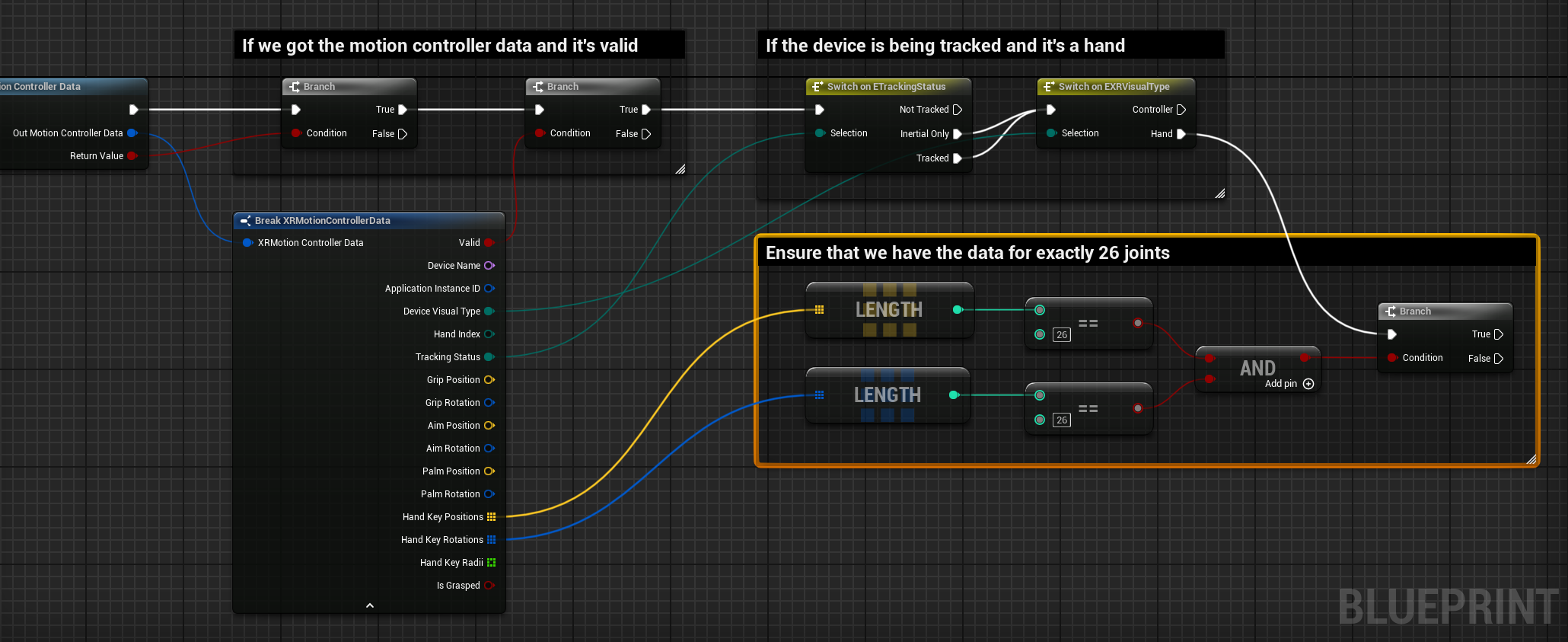Click the Aim Rotation output pin
The height and width of the screenshot is (642, 1568).
click(x=489, y=449)
